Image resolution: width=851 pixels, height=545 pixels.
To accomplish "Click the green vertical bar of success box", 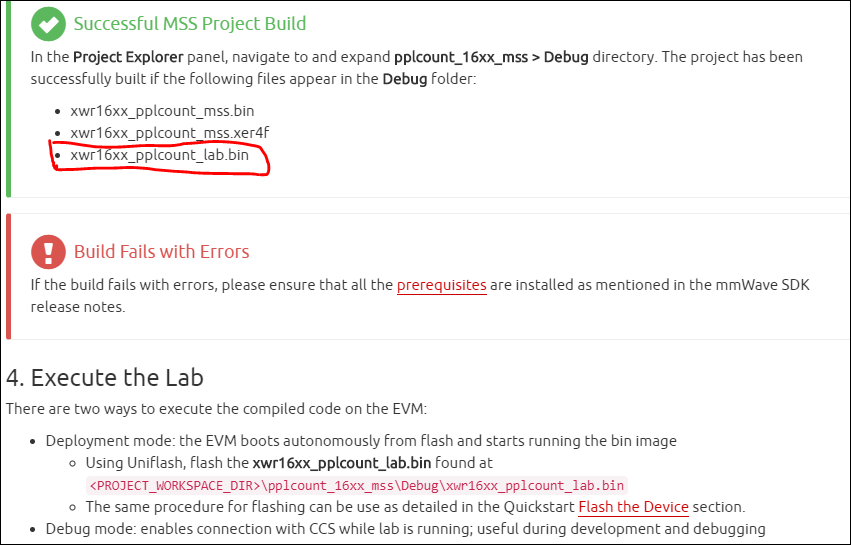I will click(x=8, y=99).
